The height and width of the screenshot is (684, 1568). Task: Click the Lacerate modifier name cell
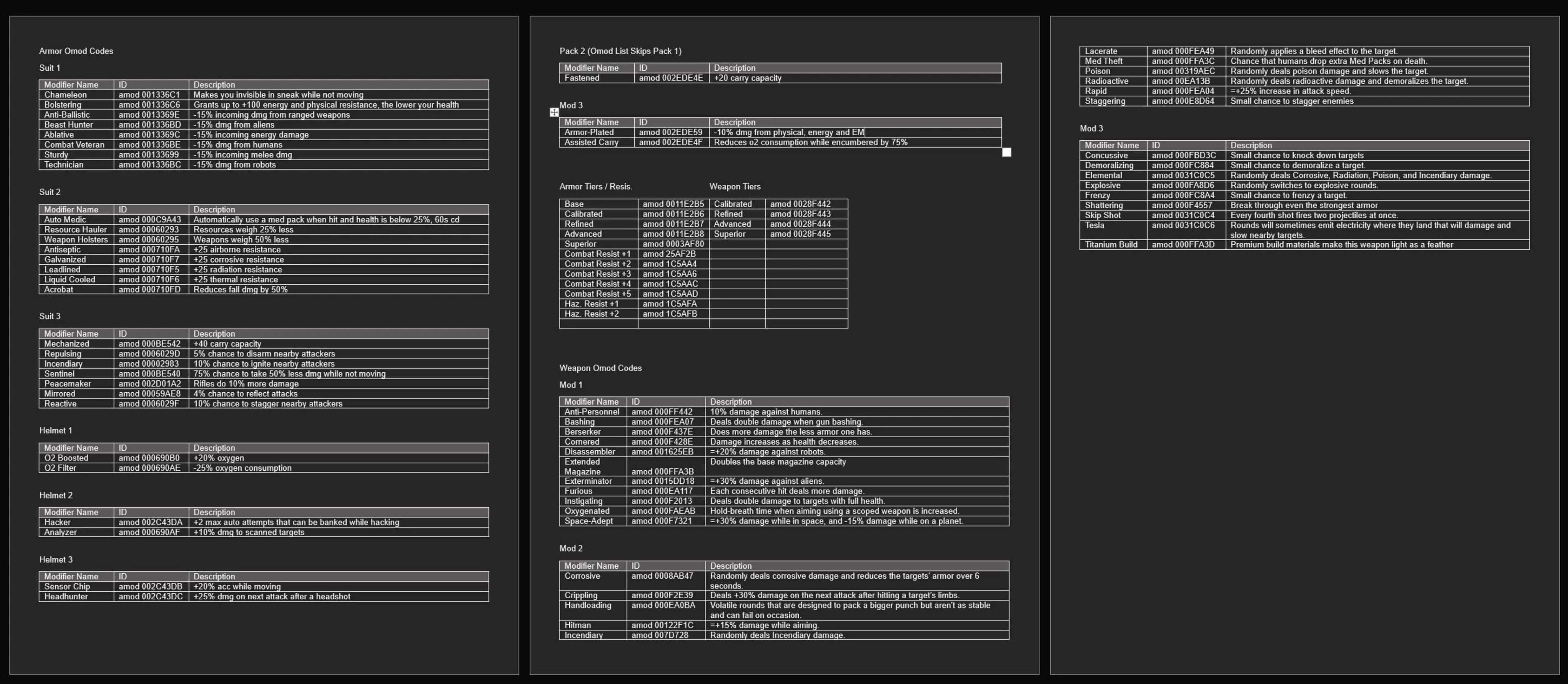tap(1100, 51)
